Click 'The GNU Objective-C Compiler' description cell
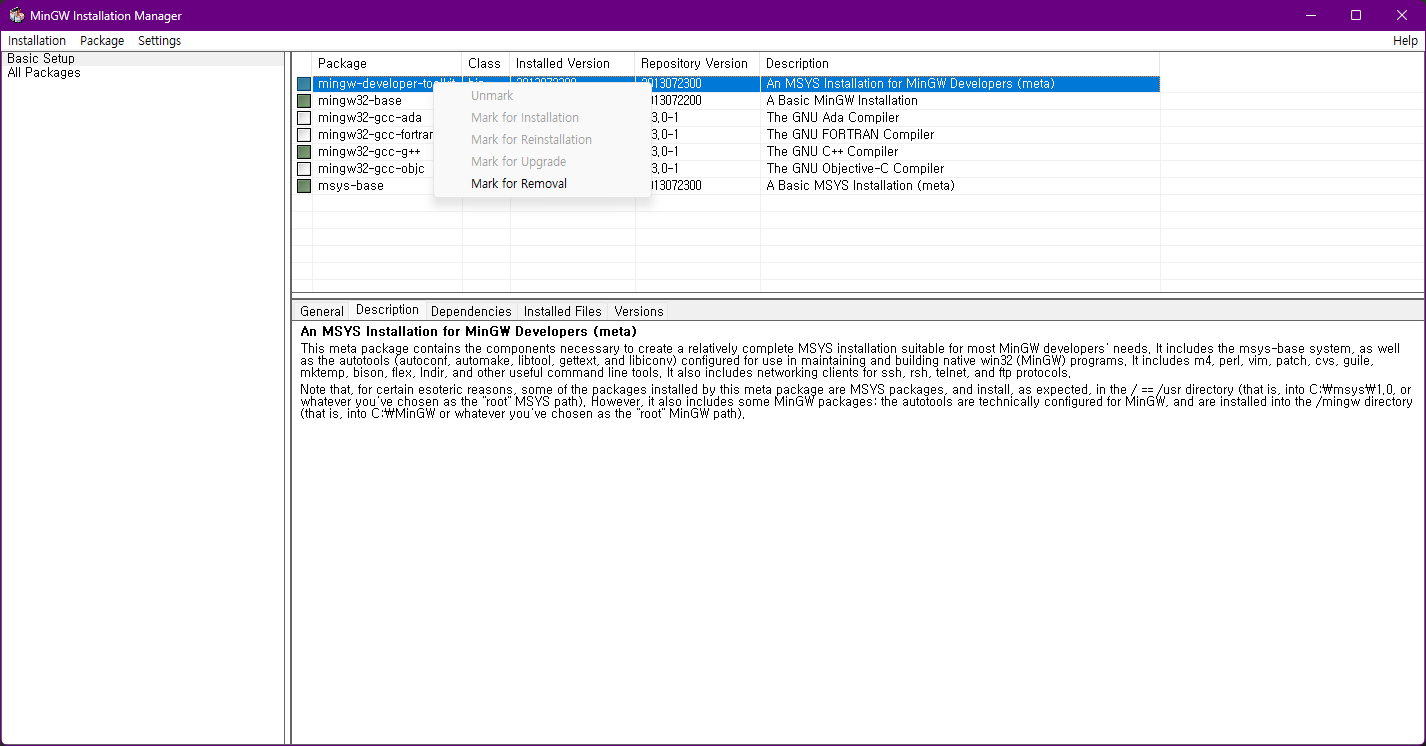The height and width of the screenshot is (746, 1426). pos(855,169)
